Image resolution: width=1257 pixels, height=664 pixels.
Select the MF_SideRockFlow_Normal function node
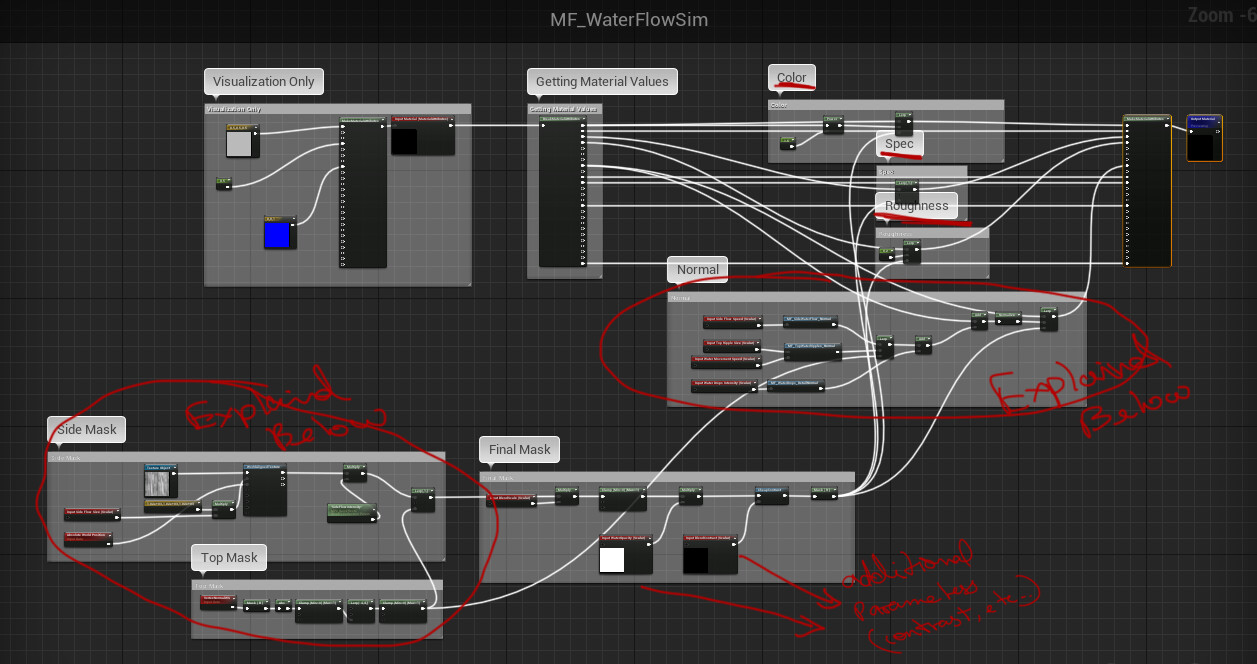810,320
